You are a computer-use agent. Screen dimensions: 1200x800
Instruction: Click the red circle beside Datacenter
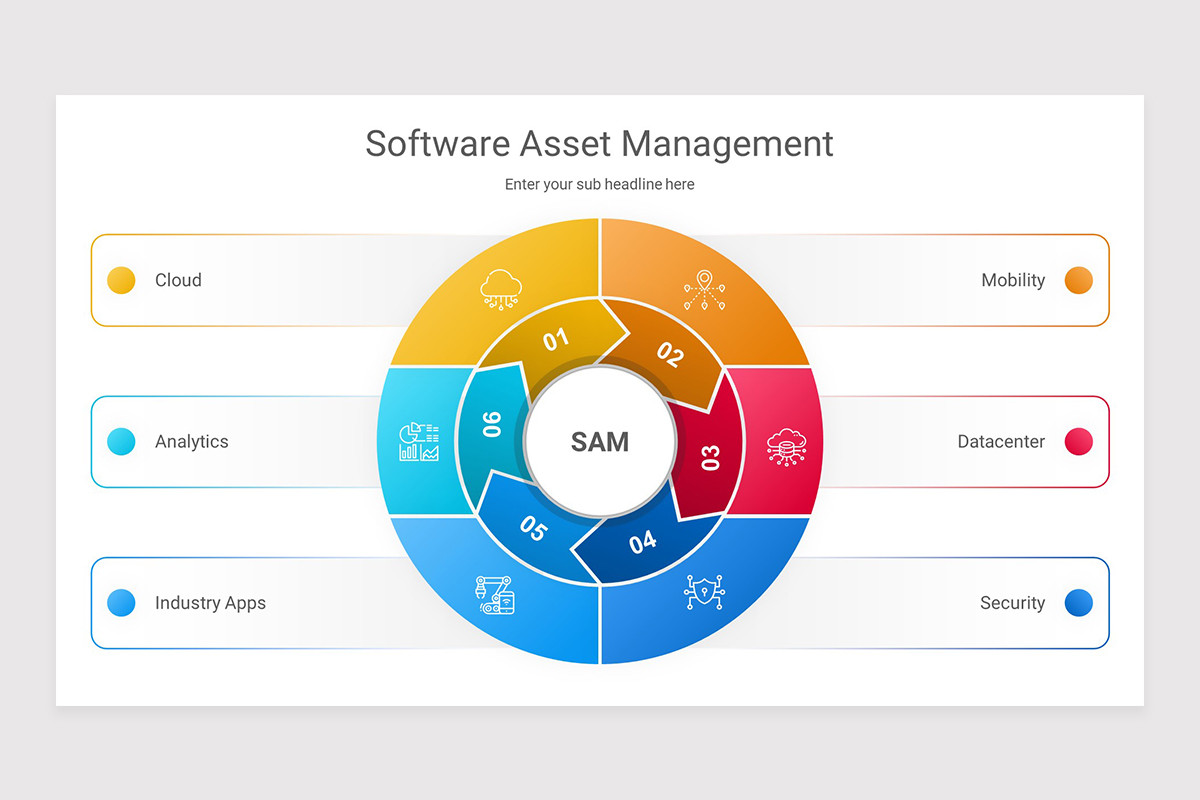coord(1078,441)
